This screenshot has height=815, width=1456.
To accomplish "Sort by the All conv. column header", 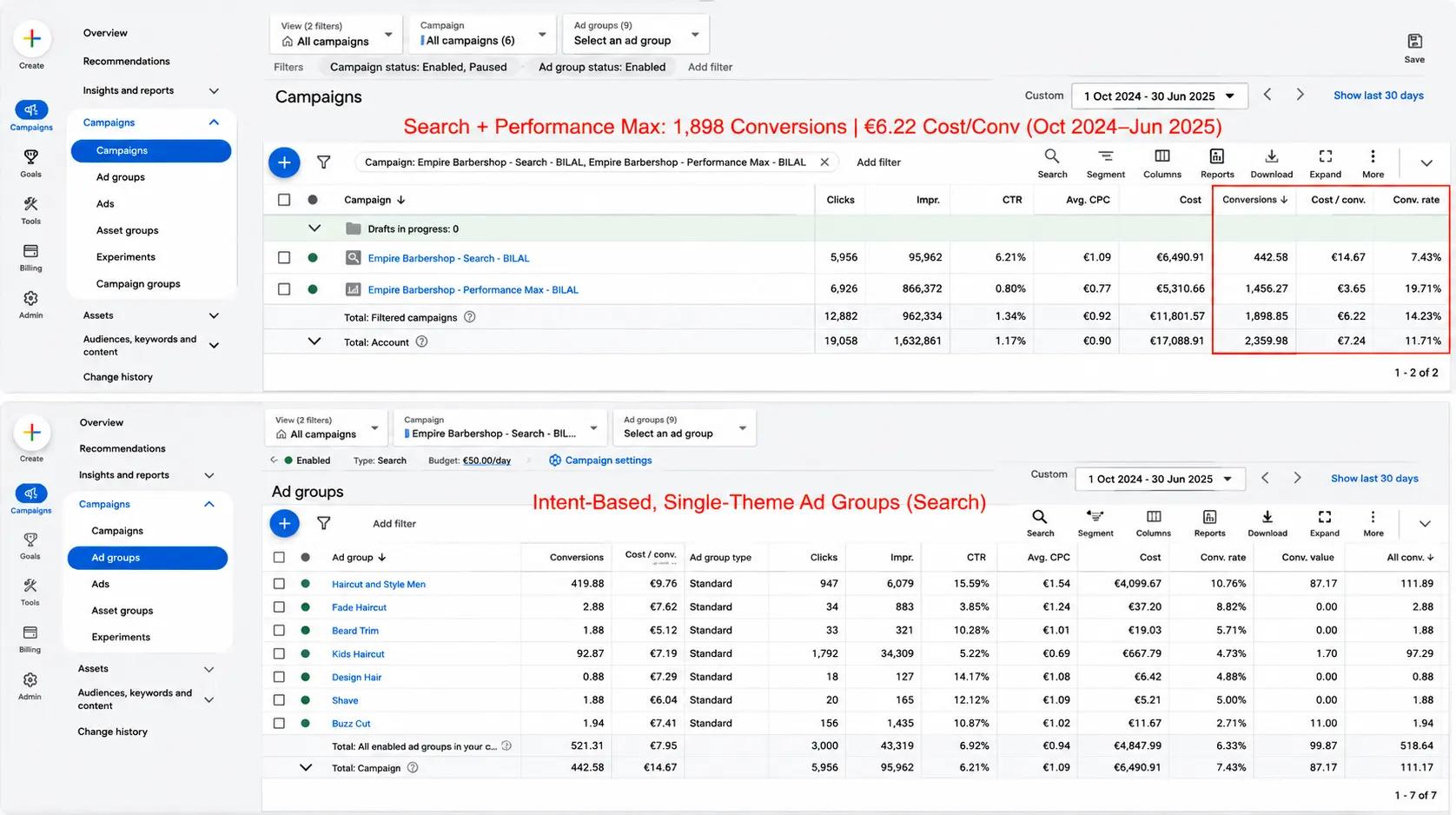I will click(1410, 557).
